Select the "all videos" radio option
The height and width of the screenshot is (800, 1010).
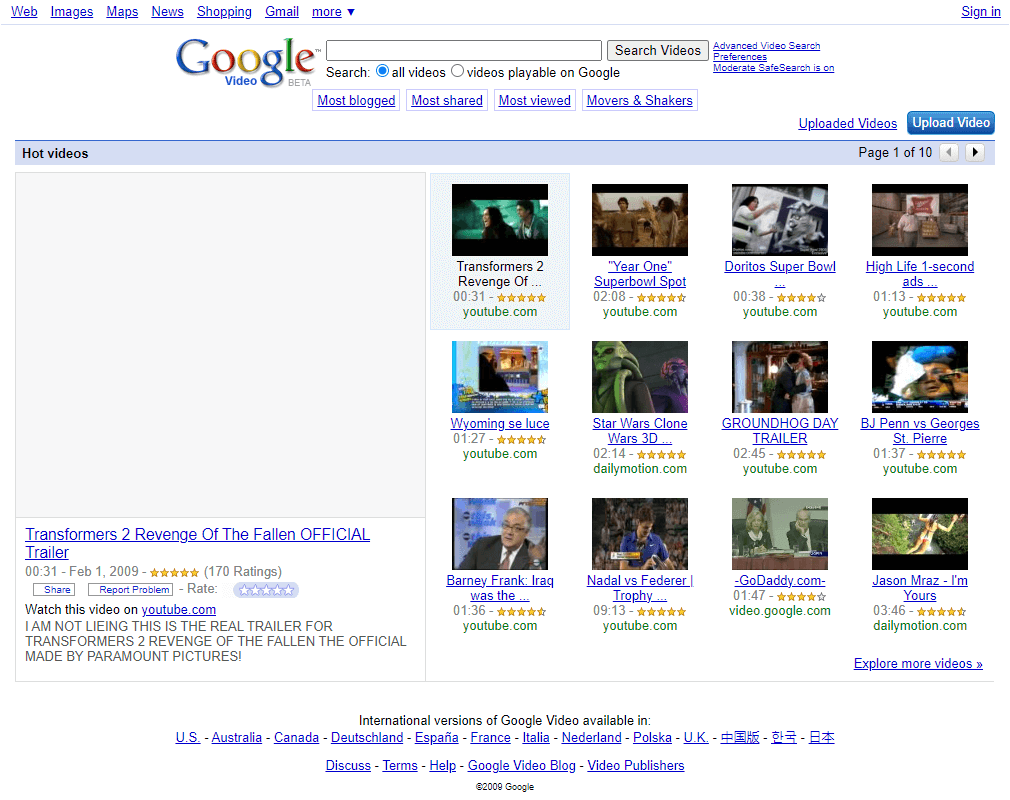click(x=383, y=71)
